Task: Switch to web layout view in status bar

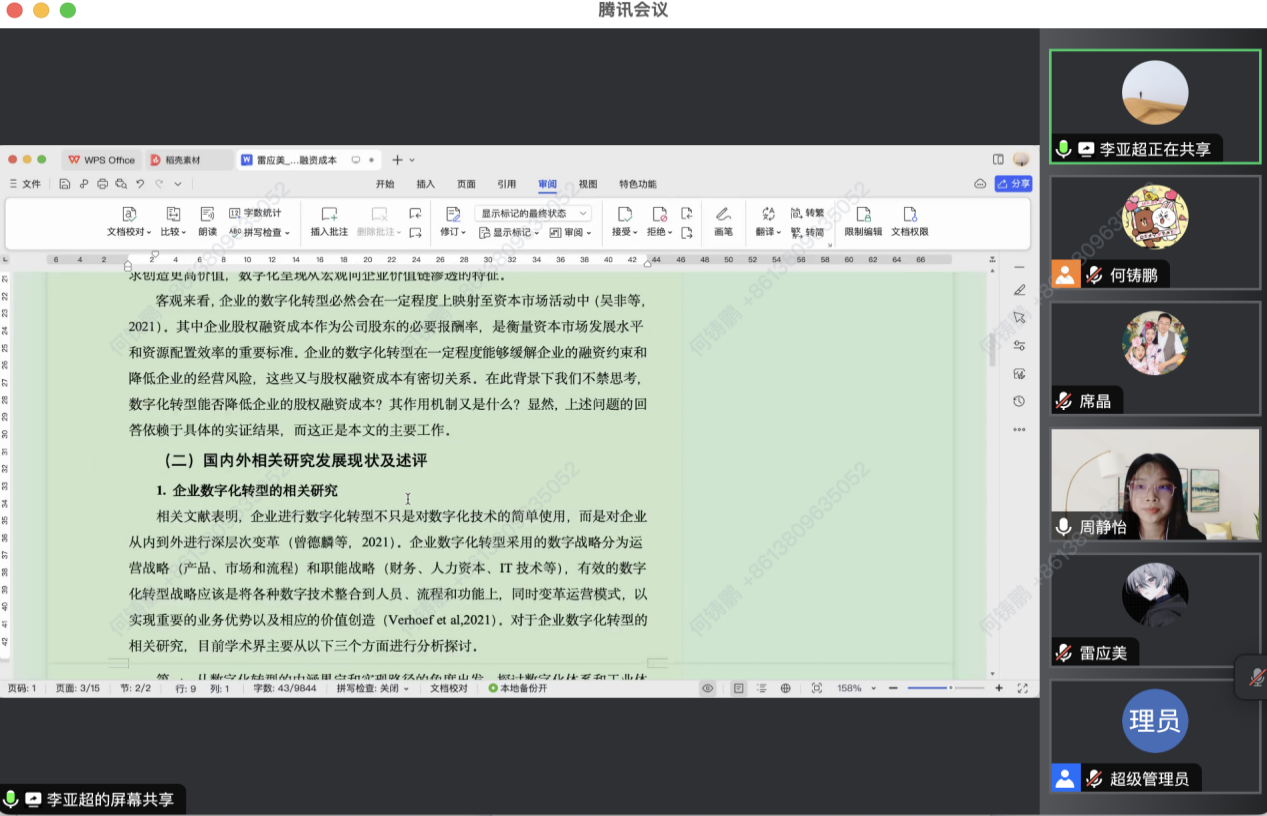Action: pos(786,688)
